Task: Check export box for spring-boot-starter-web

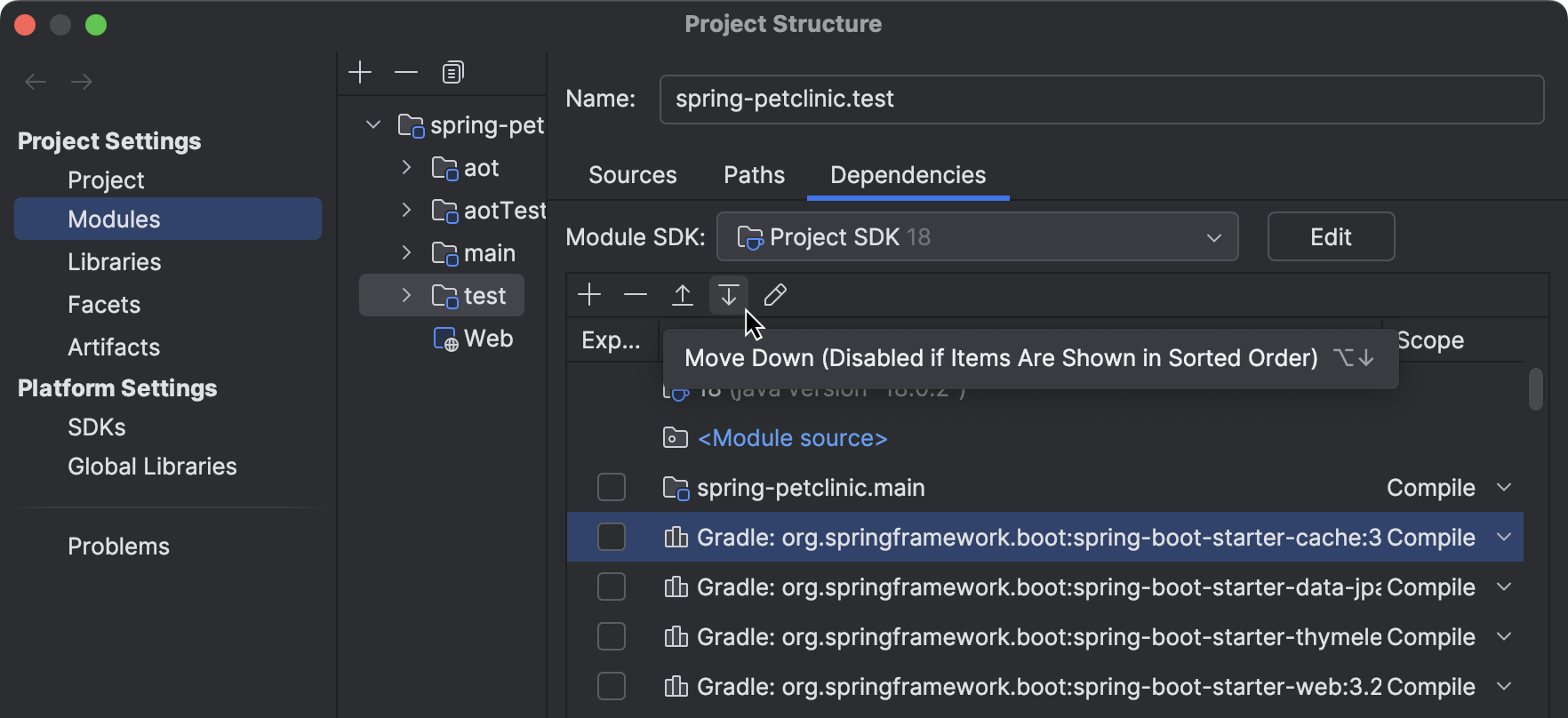Action: pos(612,687)
